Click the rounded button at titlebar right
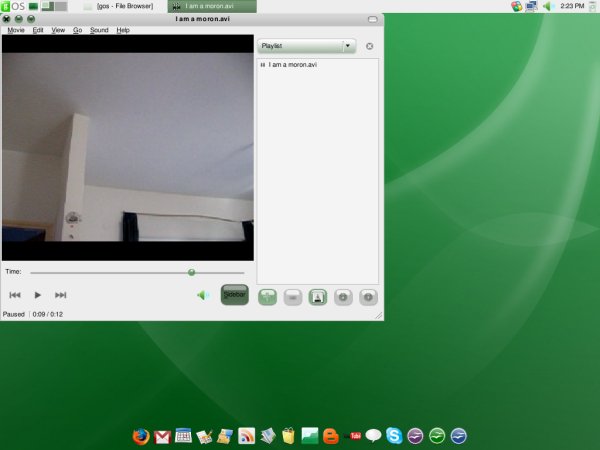This screenshot has width=600, height=450. pyautogui.click(x=372, y=19)
